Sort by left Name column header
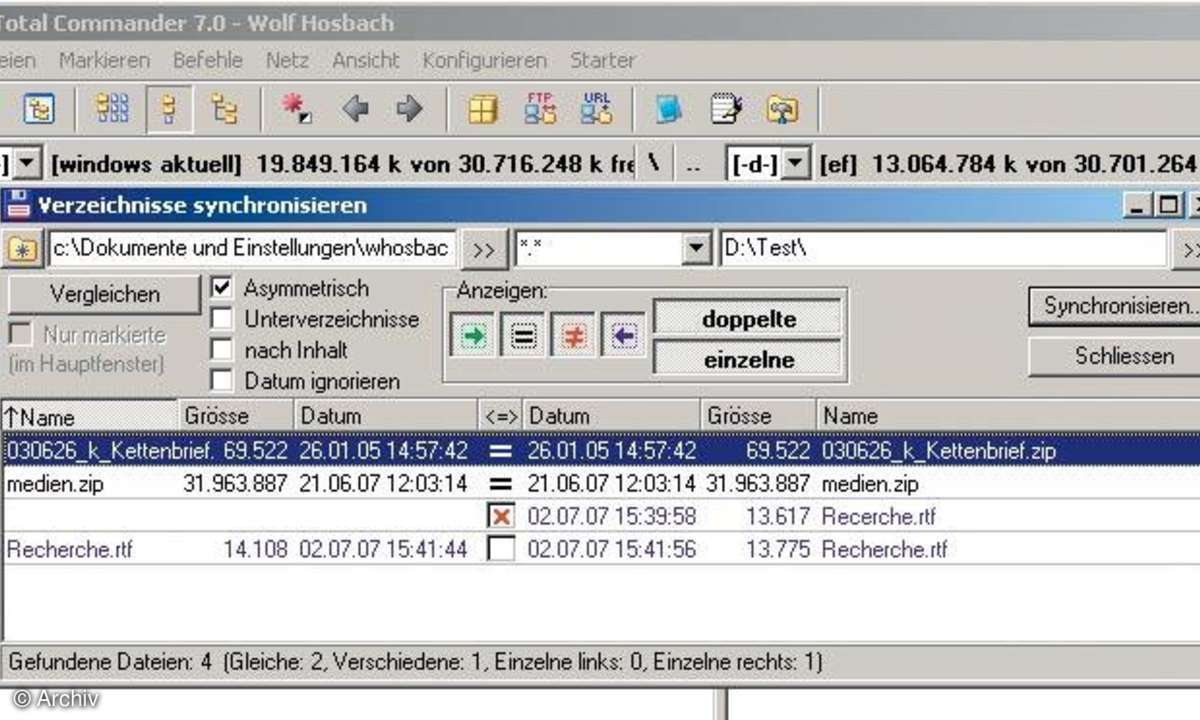The image size is (1200, 720). click(90, 416)
